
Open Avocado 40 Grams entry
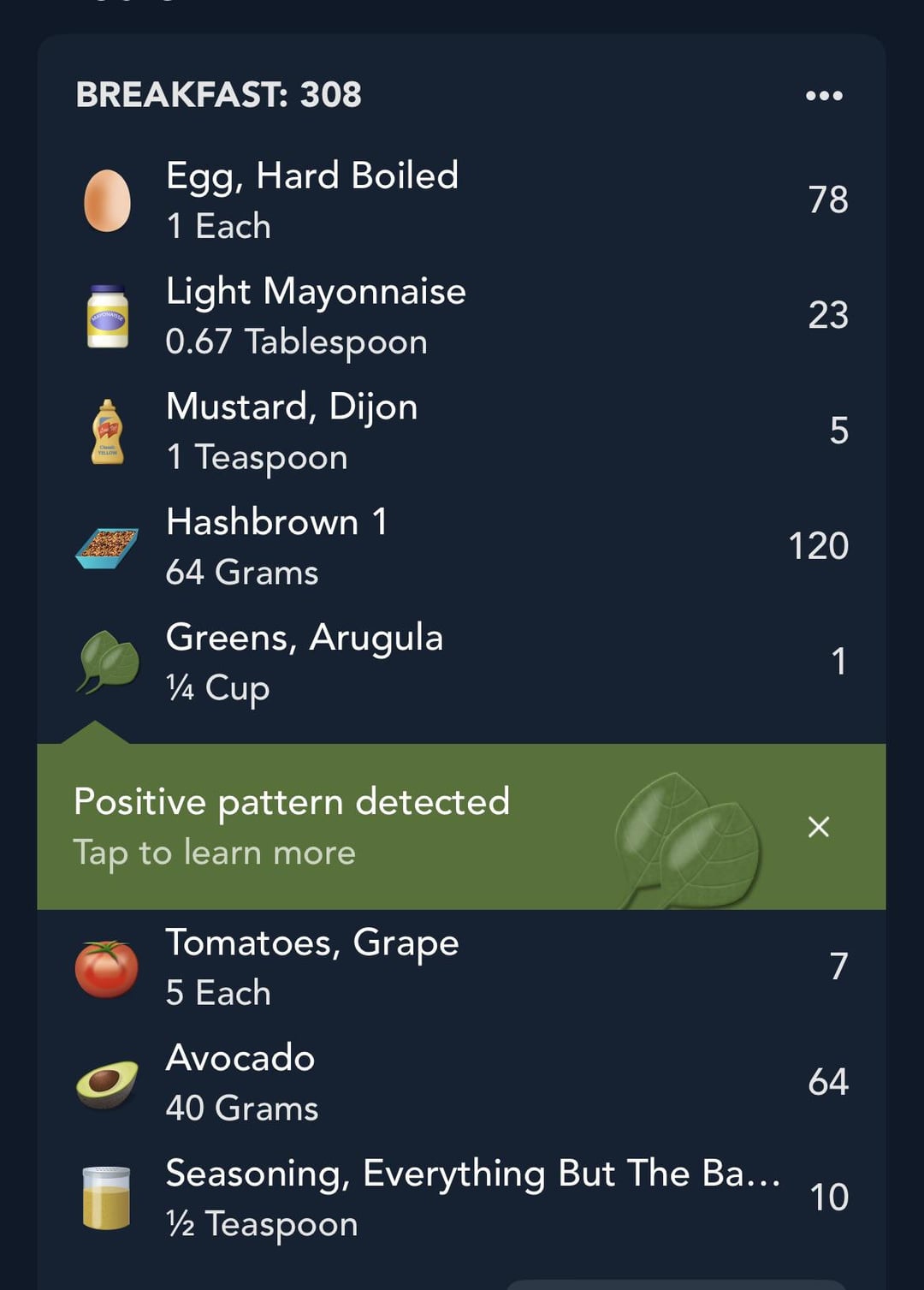461,1083
